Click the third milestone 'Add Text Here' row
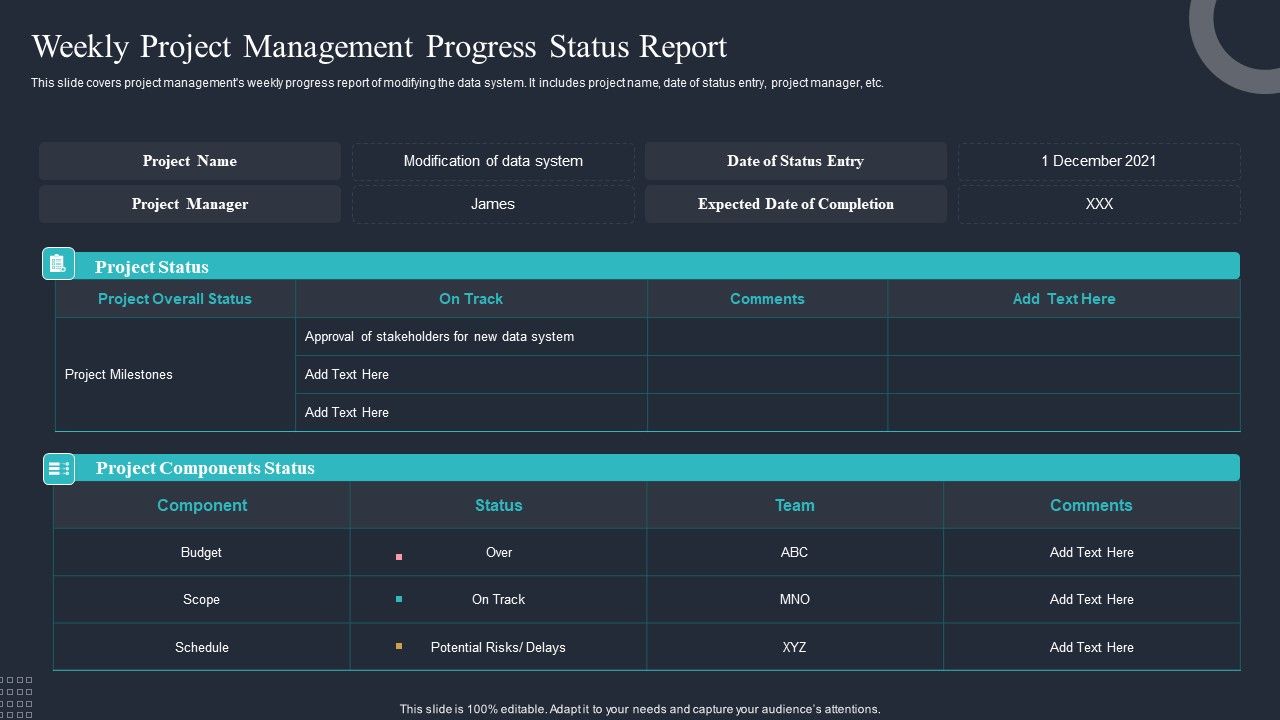This screenshot has height=720, width=1280. click(x=471, y=412)
